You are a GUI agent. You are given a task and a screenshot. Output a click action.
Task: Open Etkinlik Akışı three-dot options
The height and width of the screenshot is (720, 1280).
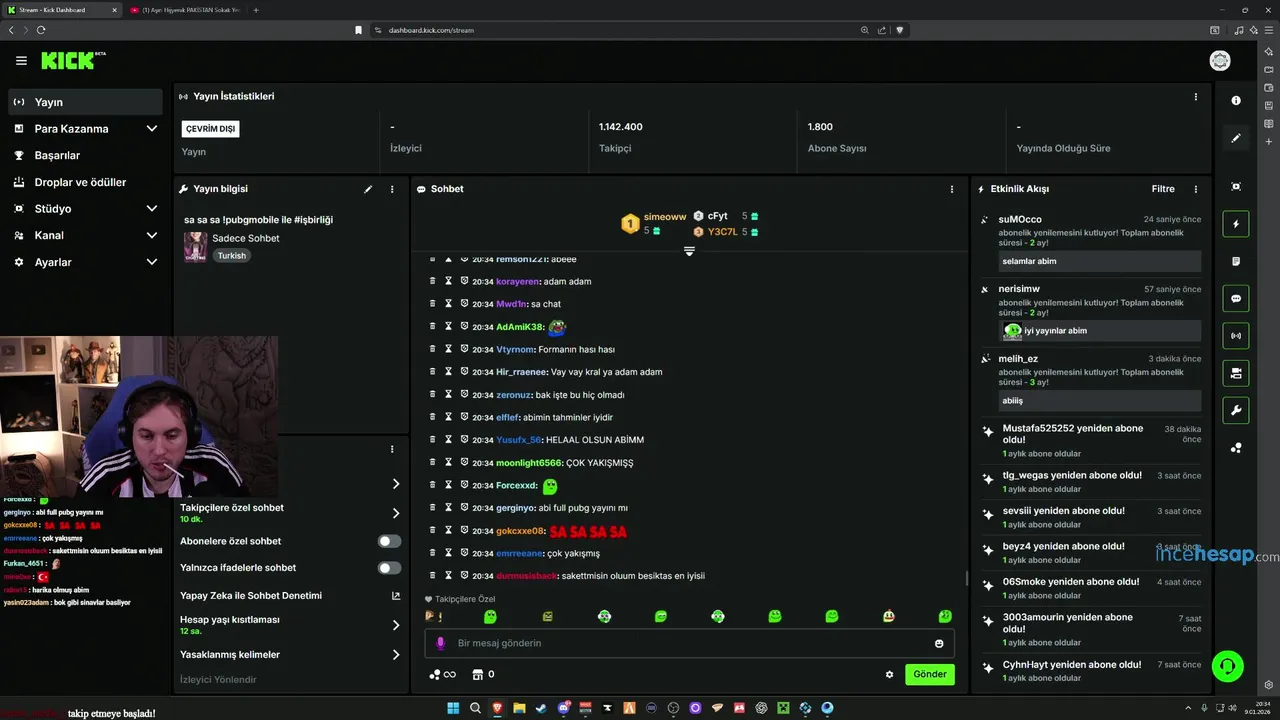pyautogui.click(x=1195, y=189)
